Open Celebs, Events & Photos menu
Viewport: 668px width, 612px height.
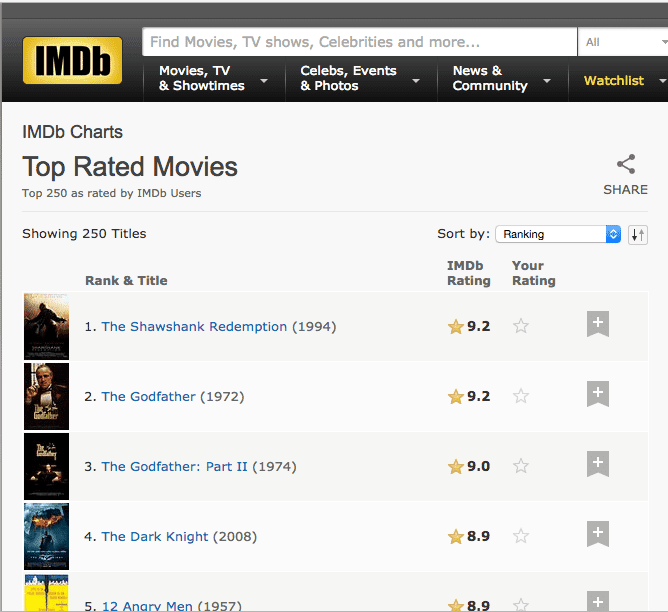pos(355,79)
